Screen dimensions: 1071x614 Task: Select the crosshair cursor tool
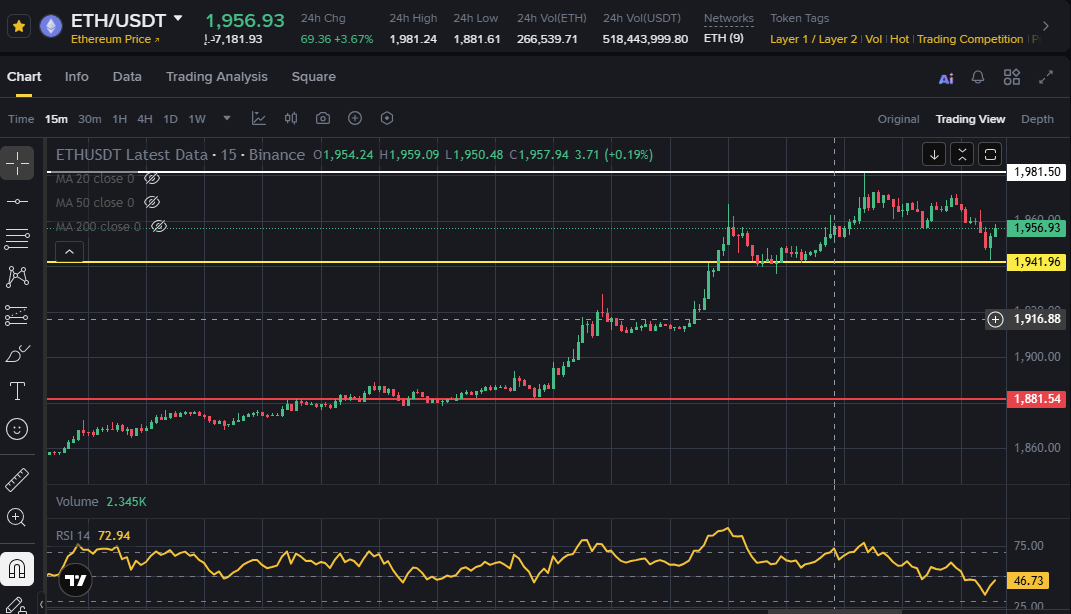(17, 163)
